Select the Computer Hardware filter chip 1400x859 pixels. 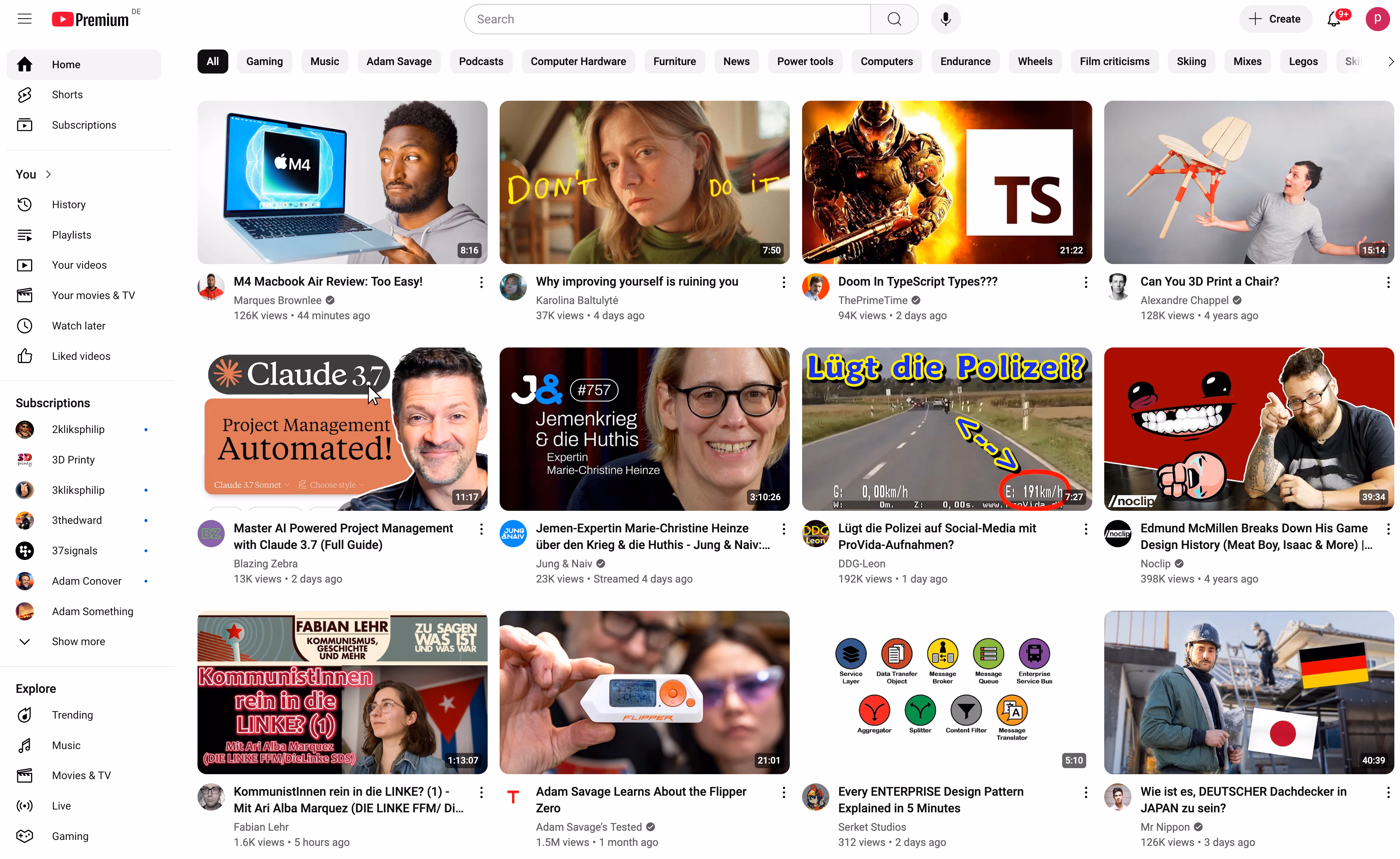click(578, 62)
